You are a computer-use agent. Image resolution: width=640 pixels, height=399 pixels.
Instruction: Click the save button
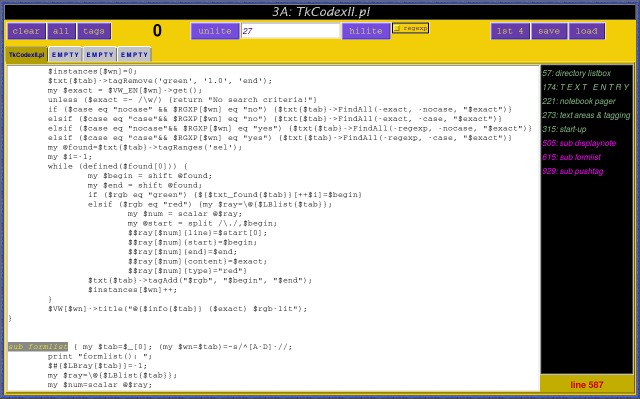coord(549,31)
